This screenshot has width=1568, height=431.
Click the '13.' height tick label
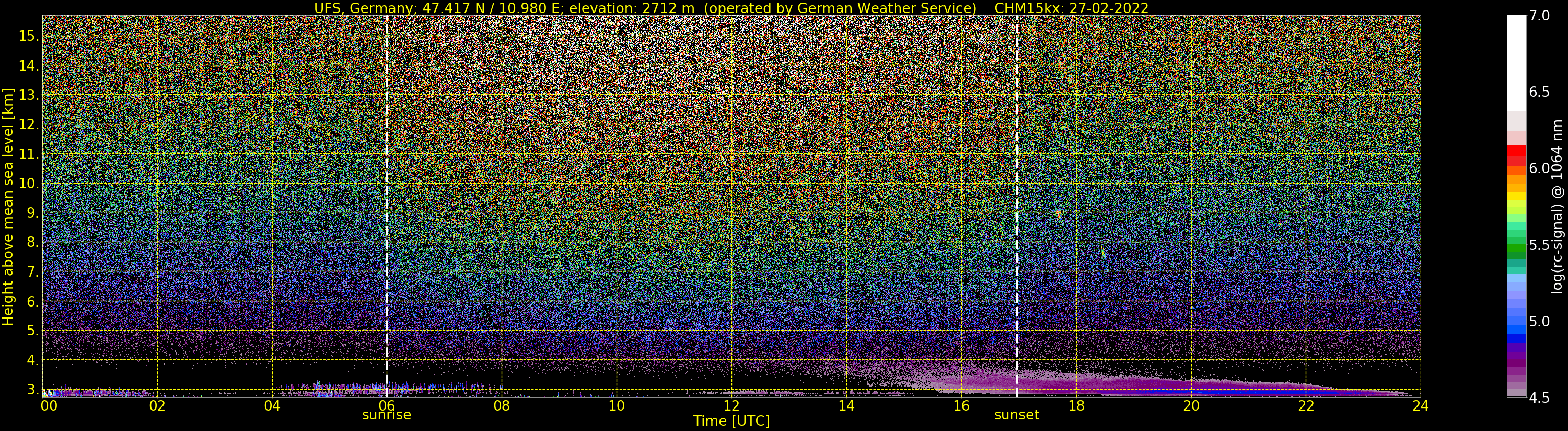point(29,95)
